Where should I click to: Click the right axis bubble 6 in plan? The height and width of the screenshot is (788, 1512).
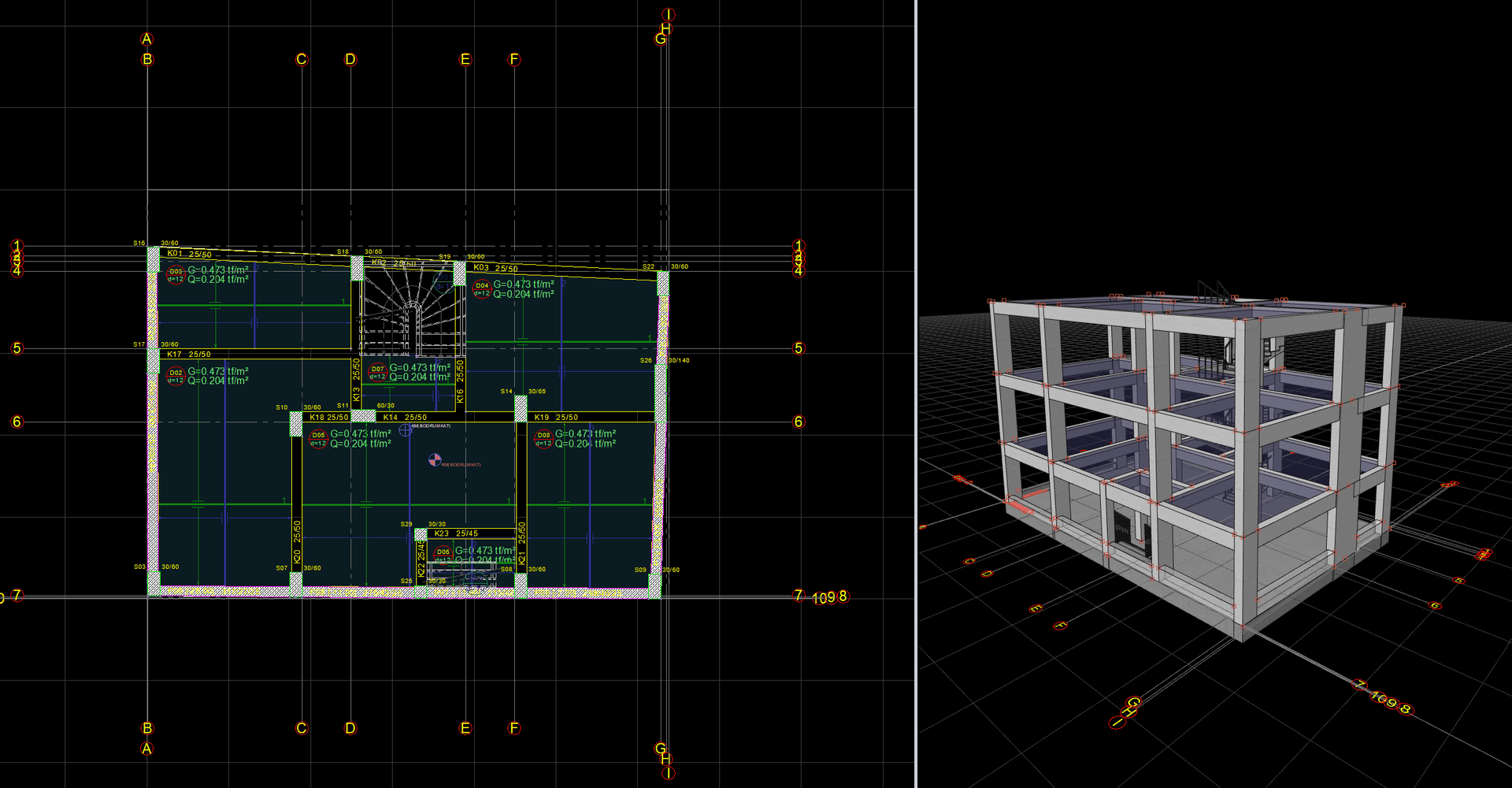pyautogui.click(x=799, y=422)
